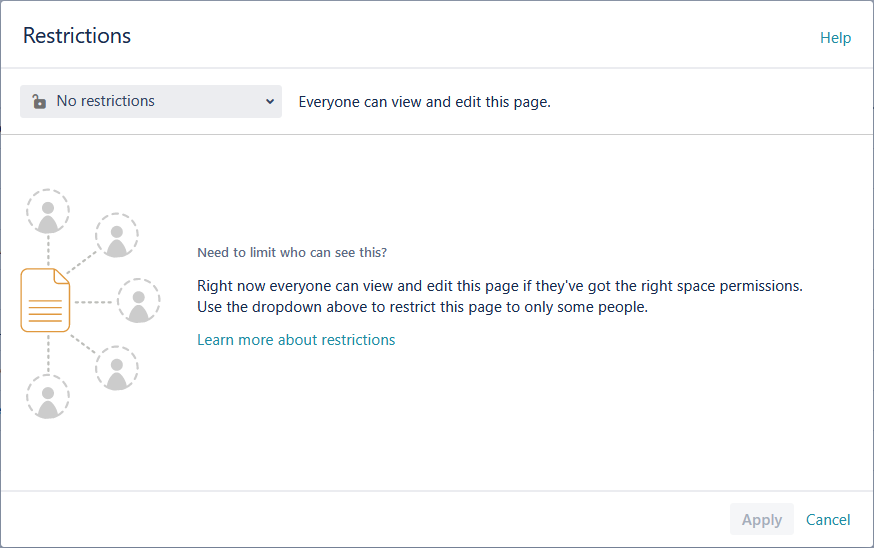This screenshot has width=874, height=548.
Task: Open the Help link
Action: coord(835,38)
